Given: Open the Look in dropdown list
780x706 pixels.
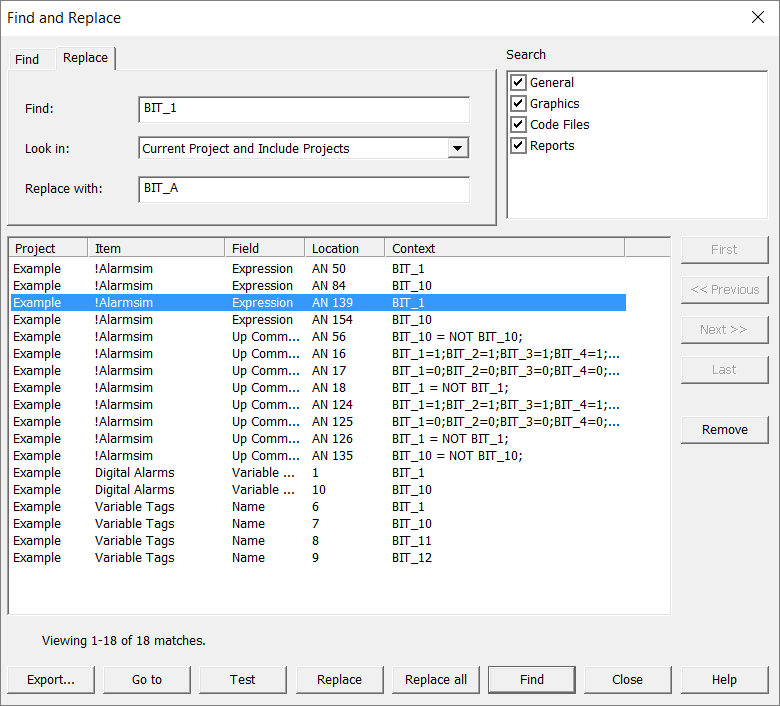Looking at the screenshot, I should [457, 149].
